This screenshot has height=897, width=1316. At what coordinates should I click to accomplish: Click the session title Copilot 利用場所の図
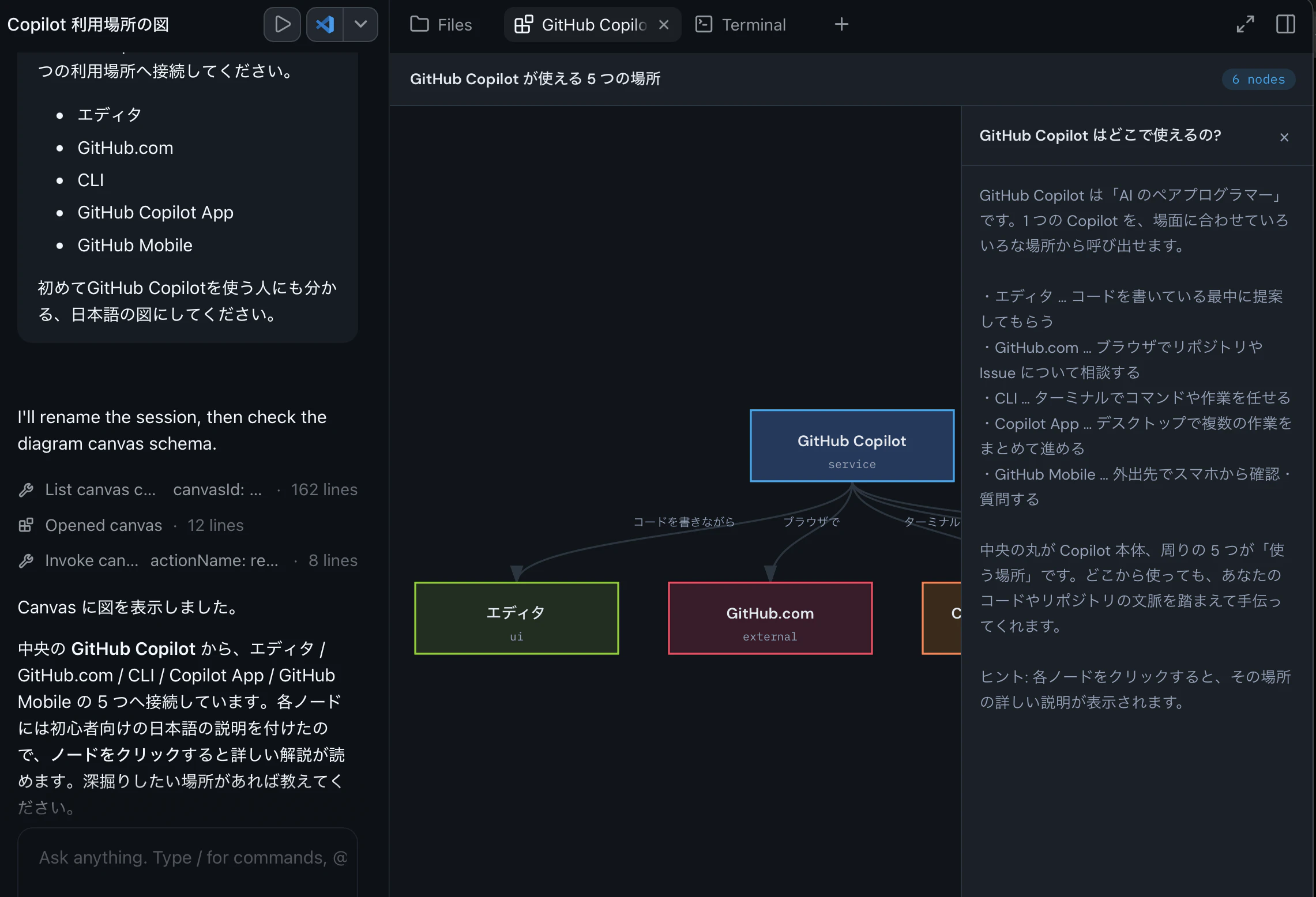click(88, 25)
